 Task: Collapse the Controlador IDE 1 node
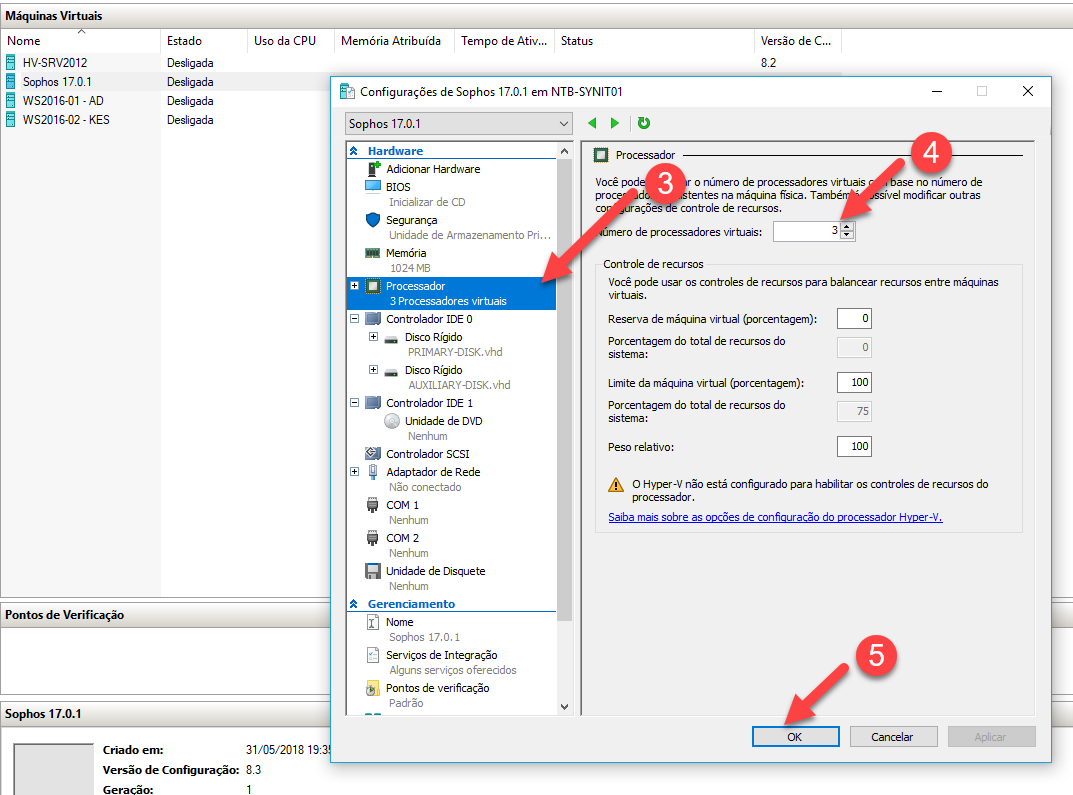tap(354, 402)
